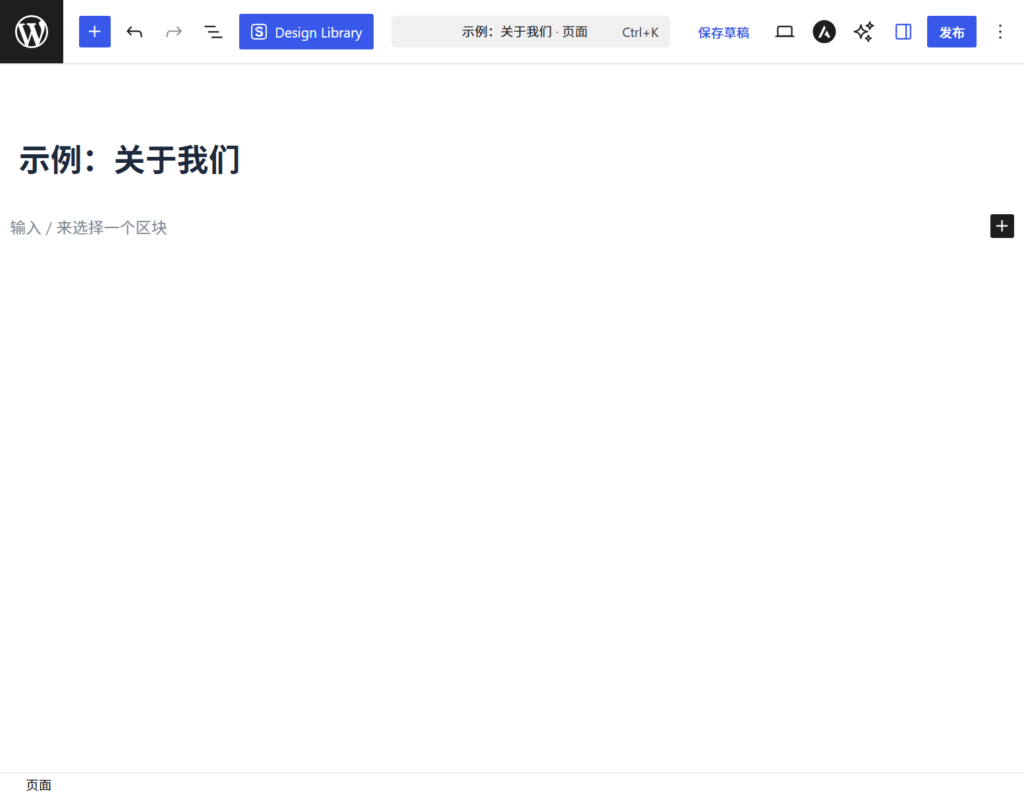Click the empty block placeholder text
The height and width of the screenshot is (797, 1024).
point(88,227)
